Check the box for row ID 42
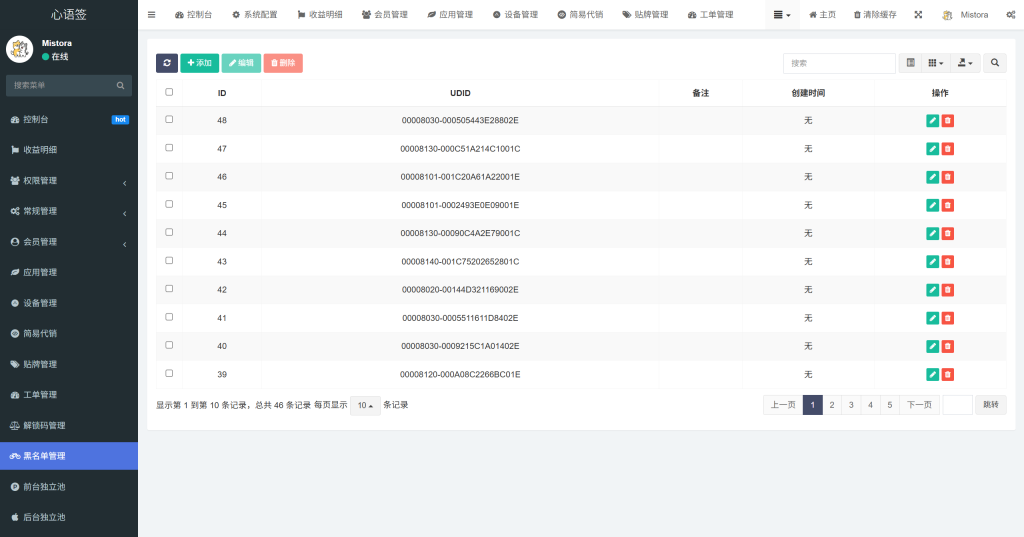1024x537 pixels. pos(169,288)
